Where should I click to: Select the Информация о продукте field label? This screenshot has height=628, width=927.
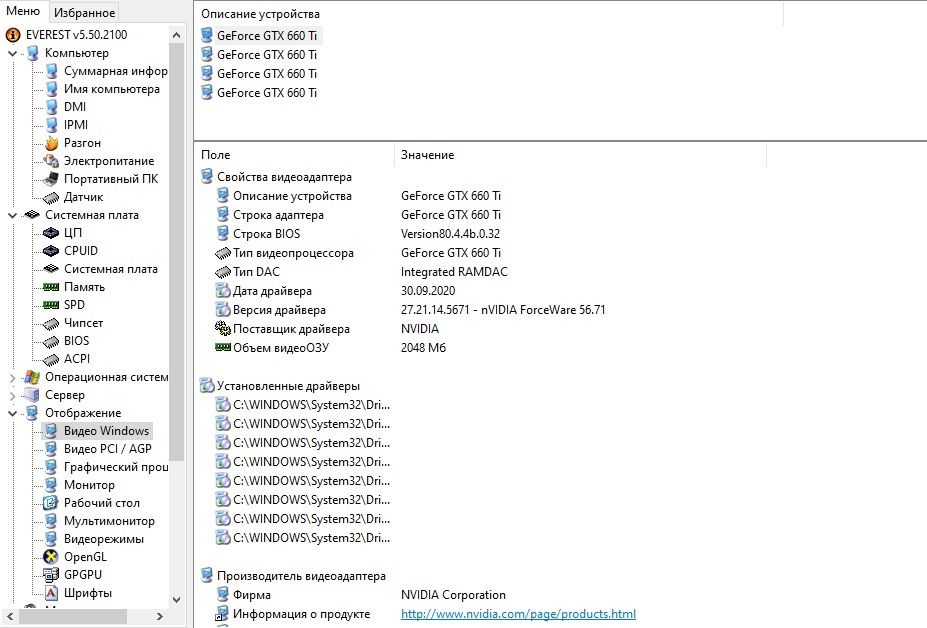click(301, 614)
